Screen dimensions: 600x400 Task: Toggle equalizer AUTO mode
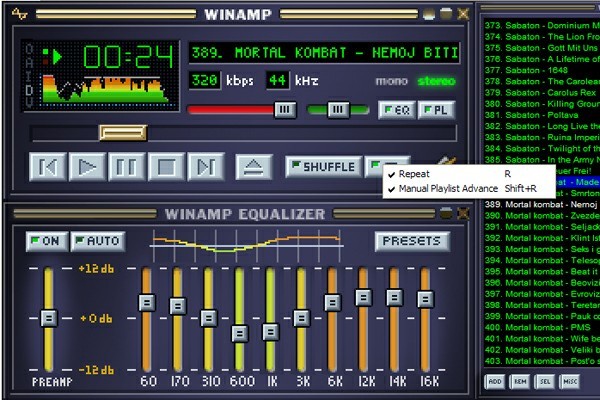pos(98,241)
